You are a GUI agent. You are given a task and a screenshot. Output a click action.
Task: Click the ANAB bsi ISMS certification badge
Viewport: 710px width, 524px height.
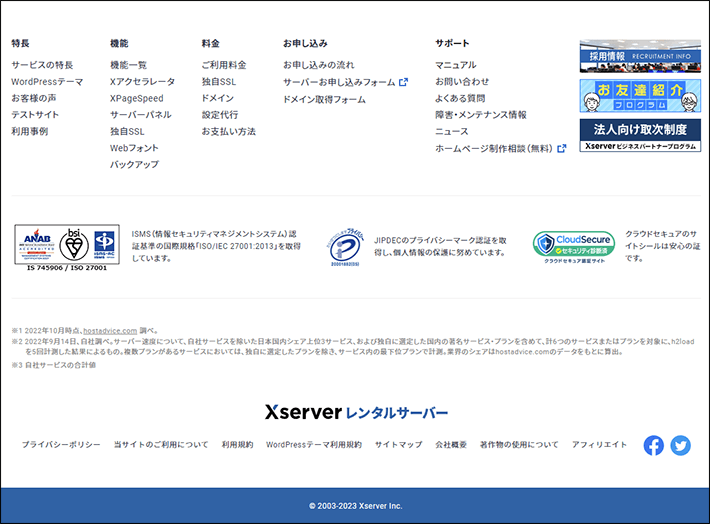[67, 248]
